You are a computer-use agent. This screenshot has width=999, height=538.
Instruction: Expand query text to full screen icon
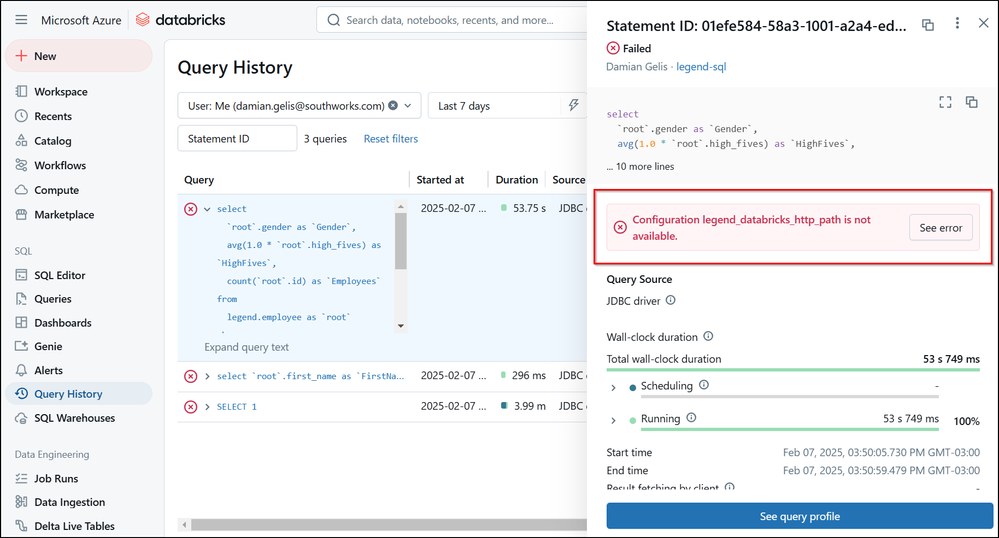(945, 102)
